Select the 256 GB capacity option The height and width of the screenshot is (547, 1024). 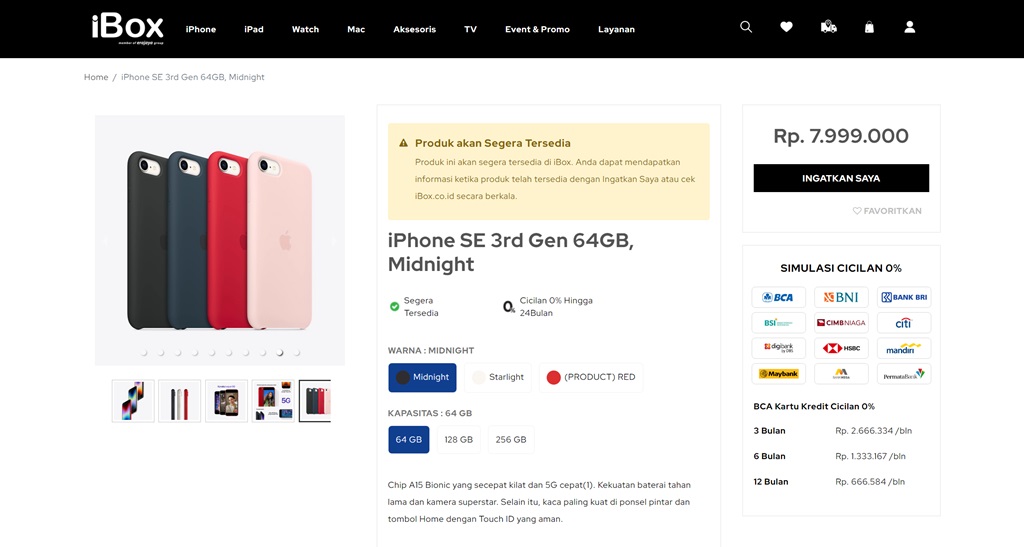(510, 439)
